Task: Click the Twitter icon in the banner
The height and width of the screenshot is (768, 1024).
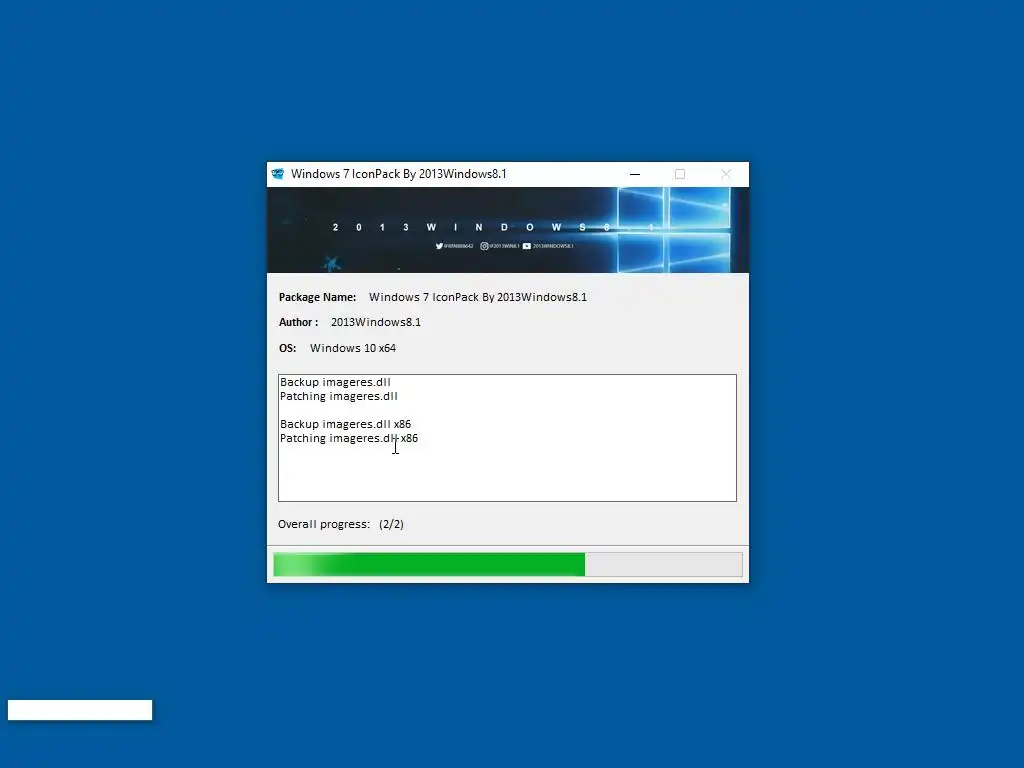Action: coord(439,246)
